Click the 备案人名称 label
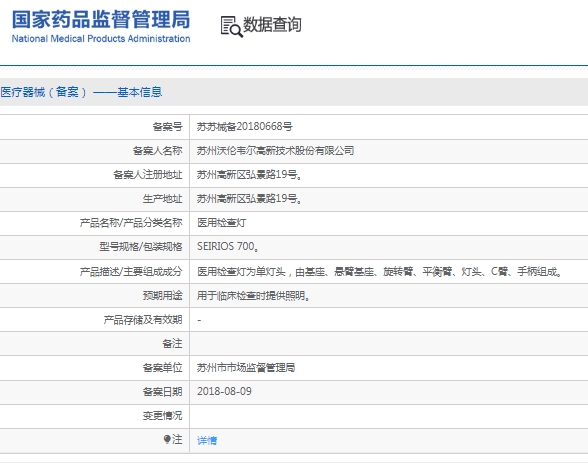This screenshot has width=588, height=464. click(158, 151)
